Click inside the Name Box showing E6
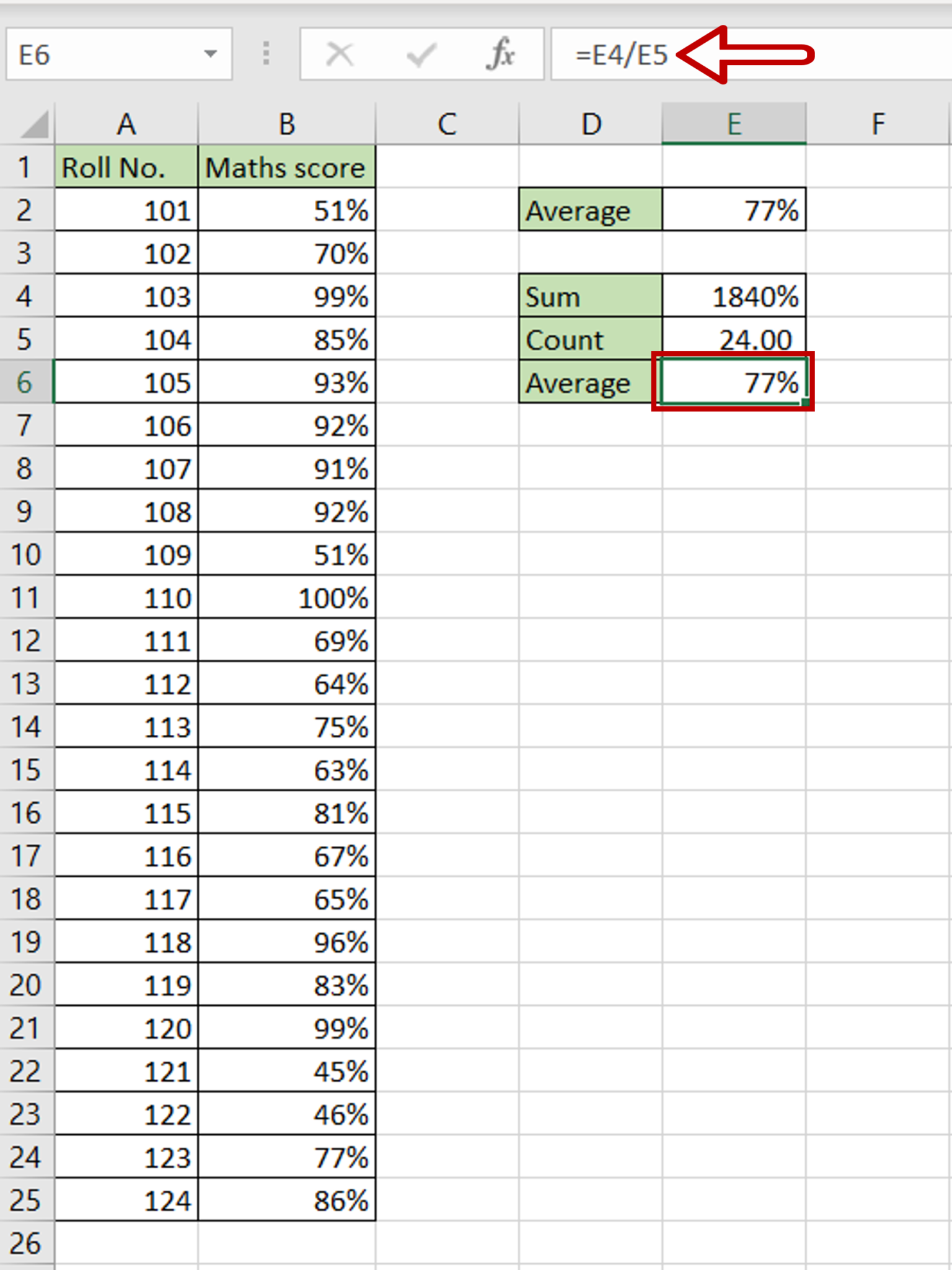 tap(93, 55)
